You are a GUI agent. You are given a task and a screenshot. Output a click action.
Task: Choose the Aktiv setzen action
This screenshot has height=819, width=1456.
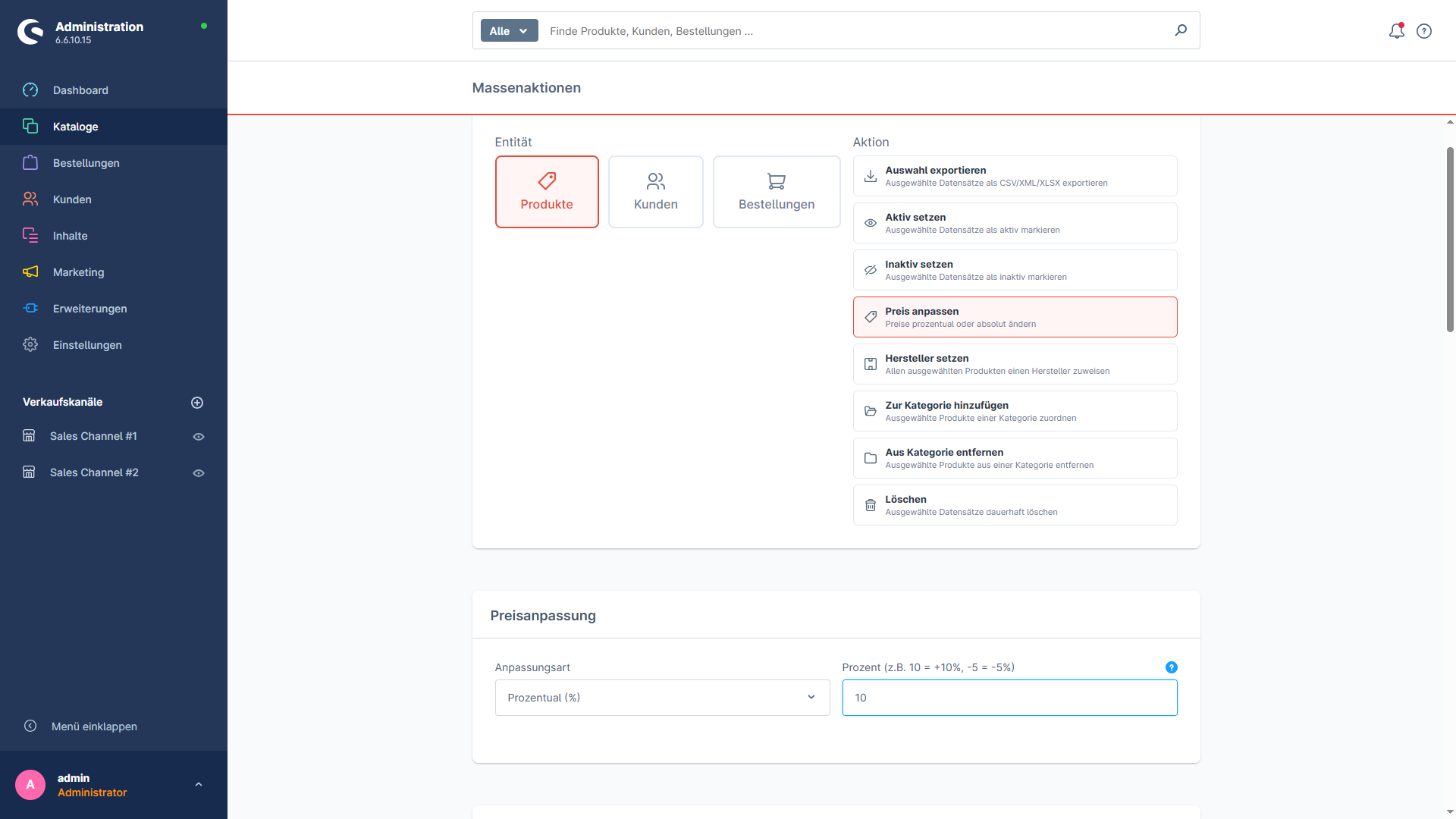[1015, 223]
